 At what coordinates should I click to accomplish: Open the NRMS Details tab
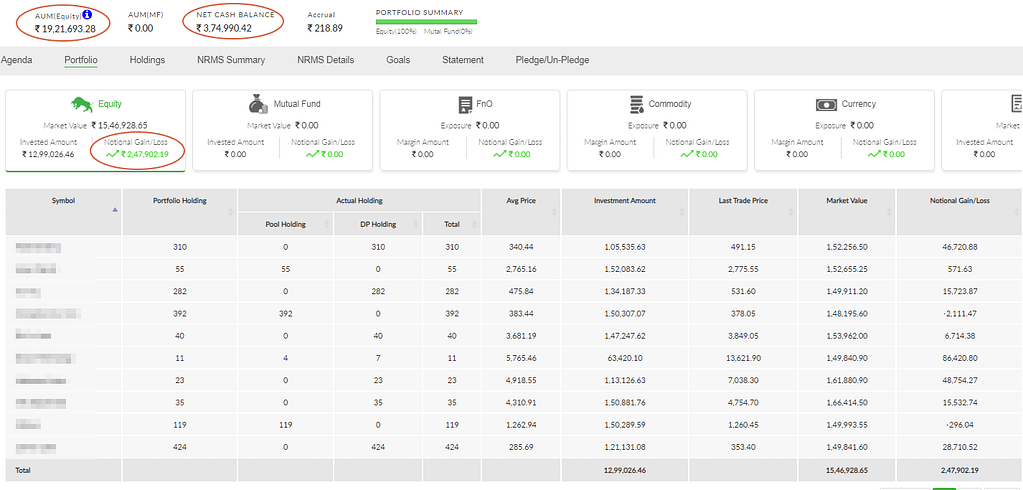326,60
